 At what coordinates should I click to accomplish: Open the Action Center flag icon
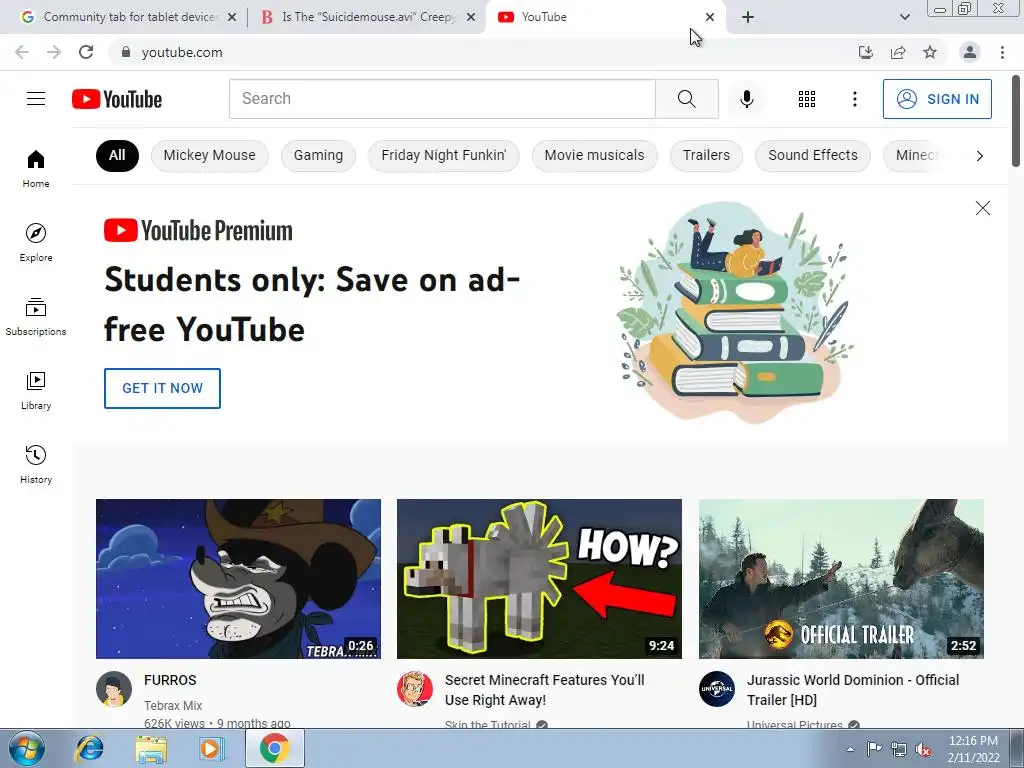(x=874, y=749)
